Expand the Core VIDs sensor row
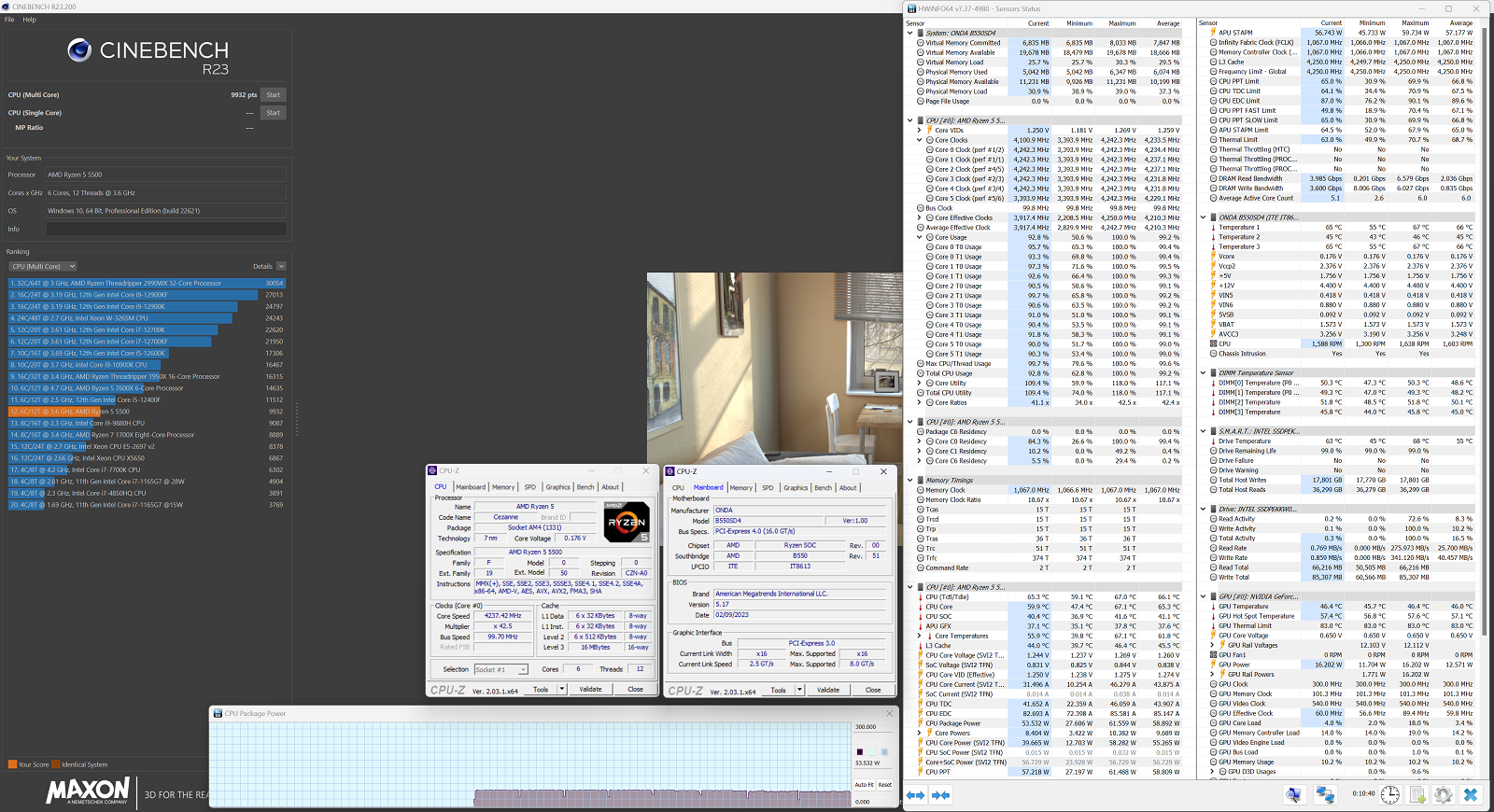The image size is (1494, 812). tap(920, 131)
